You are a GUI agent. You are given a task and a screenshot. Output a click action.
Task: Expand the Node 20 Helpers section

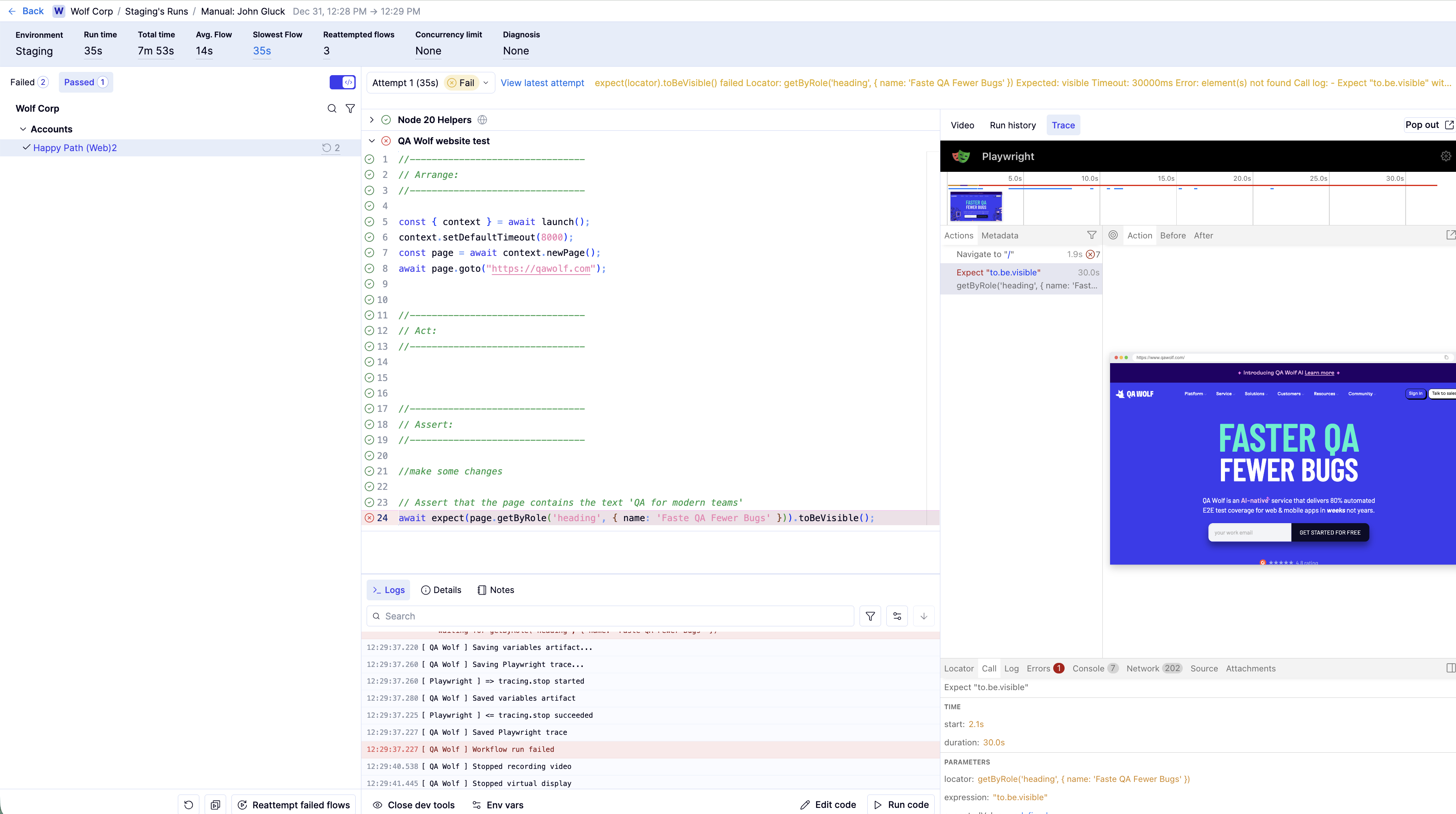pyautogui.click(x=372, y=120)
